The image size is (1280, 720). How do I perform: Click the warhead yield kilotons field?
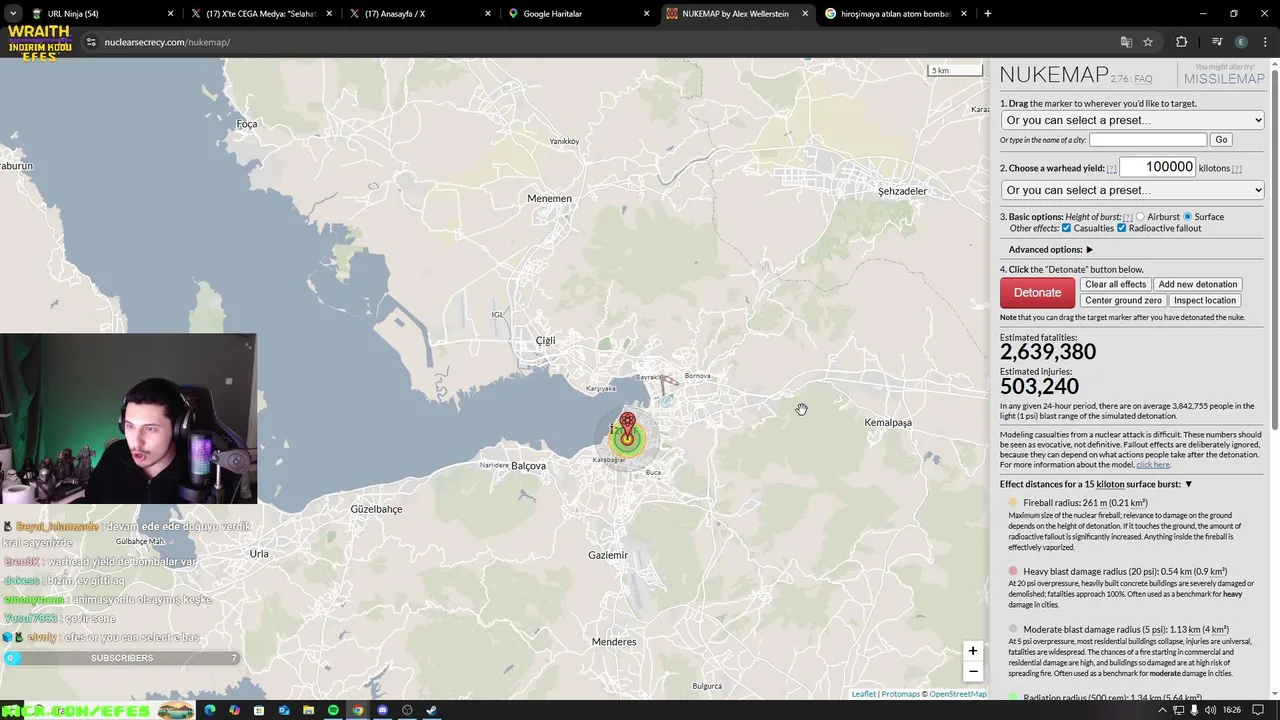pos(1158,167)
